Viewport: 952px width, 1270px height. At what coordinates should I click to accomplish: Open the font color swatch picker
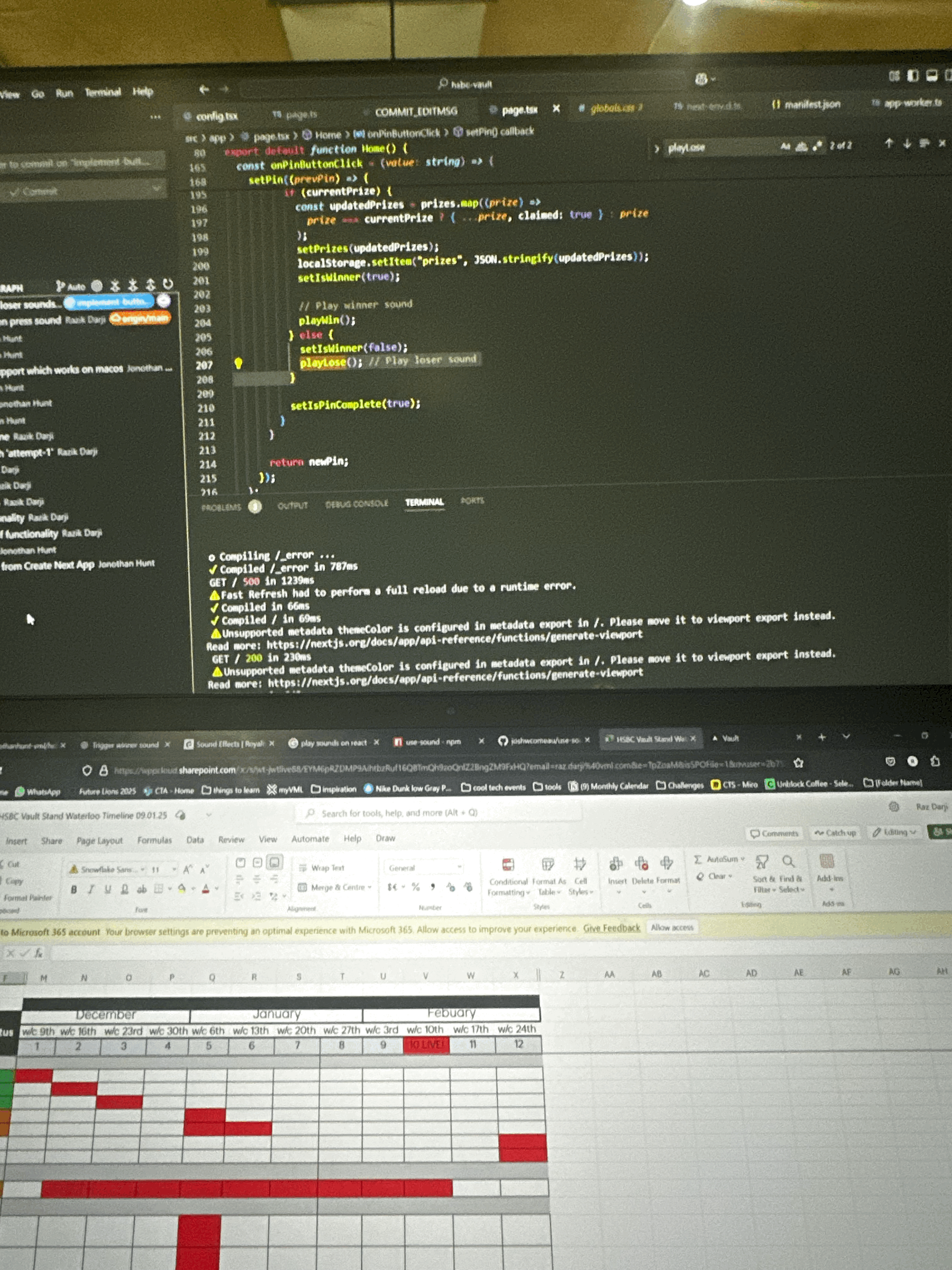click(206, 889)
